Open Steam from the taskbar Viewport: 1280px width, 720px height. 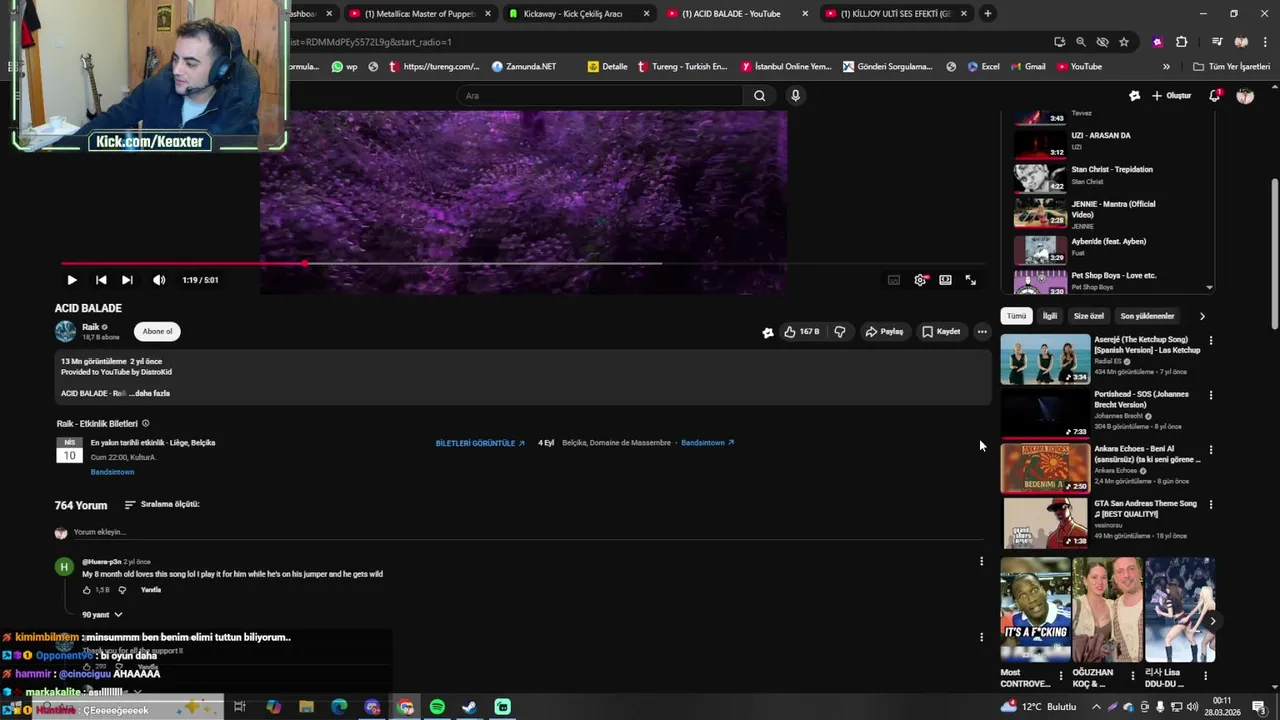(x=469, y=707)
